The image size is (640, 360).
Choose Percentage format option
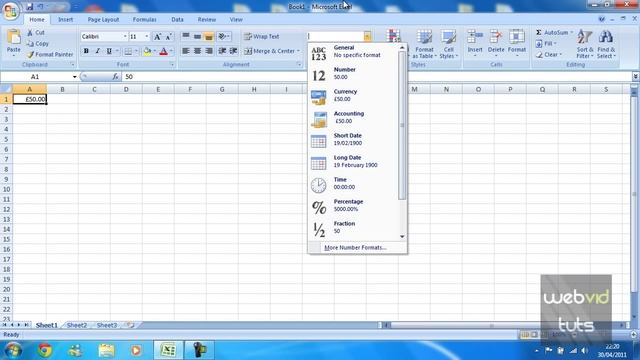[x=353, y=207]
